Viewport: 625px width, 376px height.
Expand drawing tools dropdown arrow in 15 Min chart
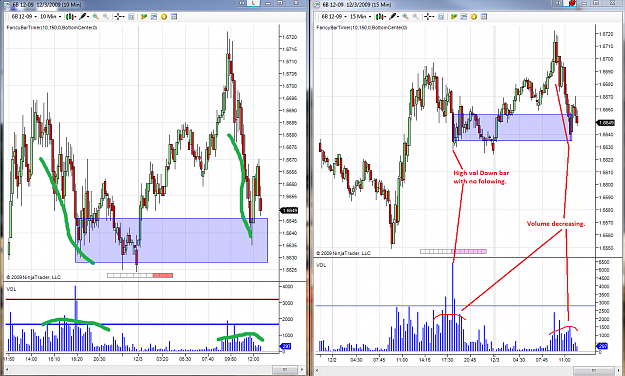pos(398,17)
